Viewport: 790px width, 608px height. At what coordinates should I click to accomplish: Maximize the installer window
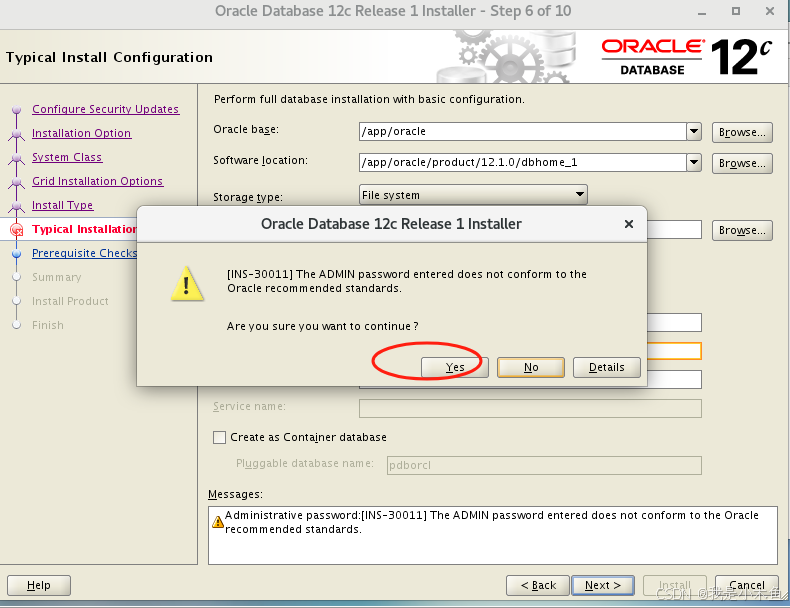736,11
